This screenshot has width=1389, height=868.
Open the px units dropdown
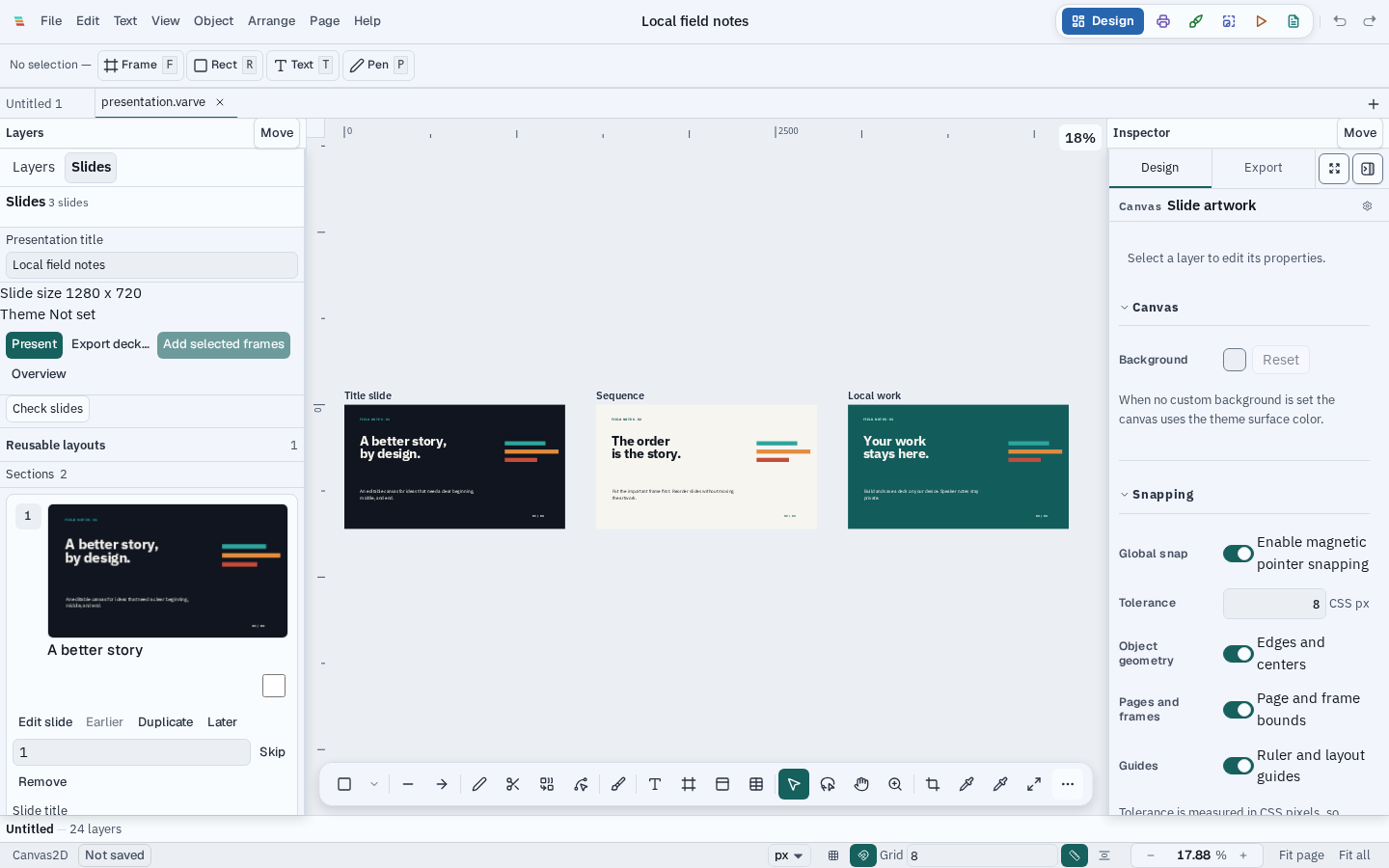click(x=789, y=855)
